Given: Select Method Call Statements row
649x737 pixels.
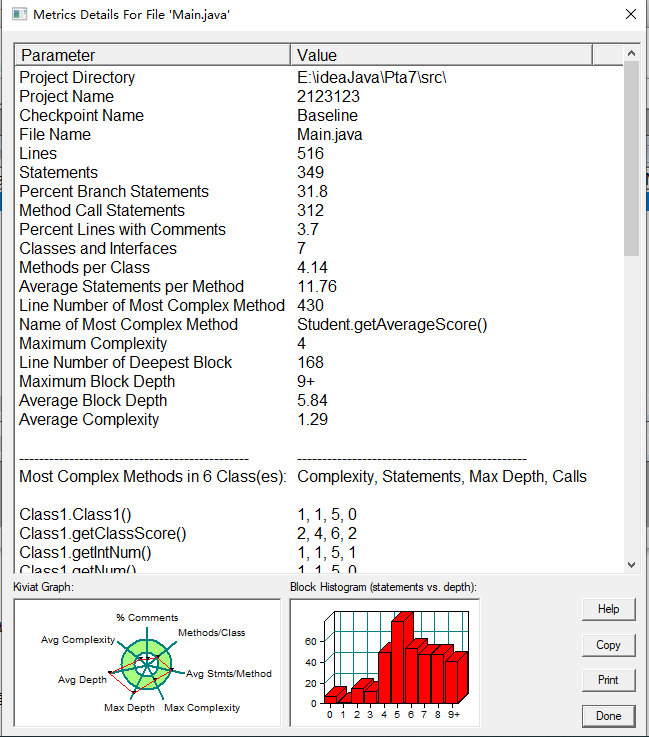Looking at the screenshot, I should [x=319, y=211].
